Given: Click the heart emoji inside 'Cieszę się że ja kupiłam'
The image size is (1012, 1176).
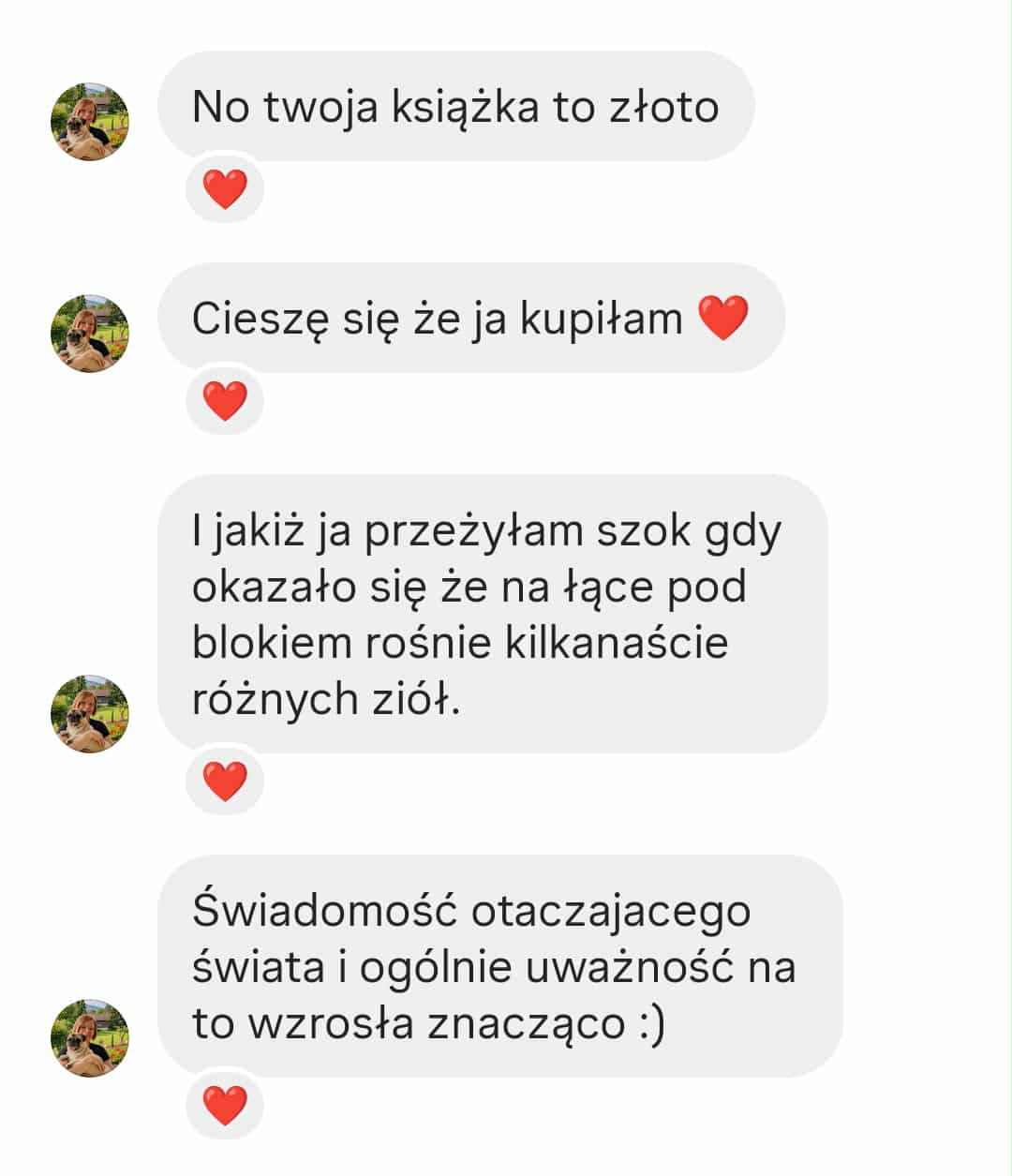Looking at the screenshot, I should point(723,319).
